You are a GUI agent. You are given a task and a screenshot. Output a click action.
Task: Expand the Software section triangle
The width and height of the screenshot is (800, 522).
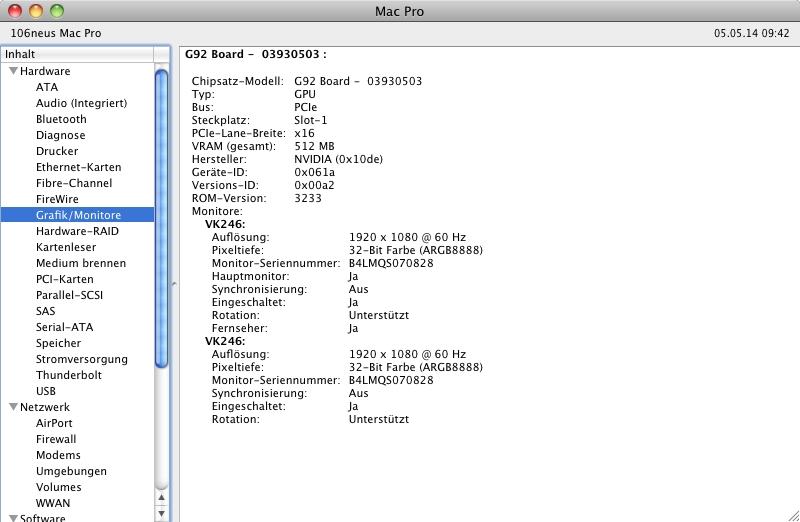coord(13,518)
